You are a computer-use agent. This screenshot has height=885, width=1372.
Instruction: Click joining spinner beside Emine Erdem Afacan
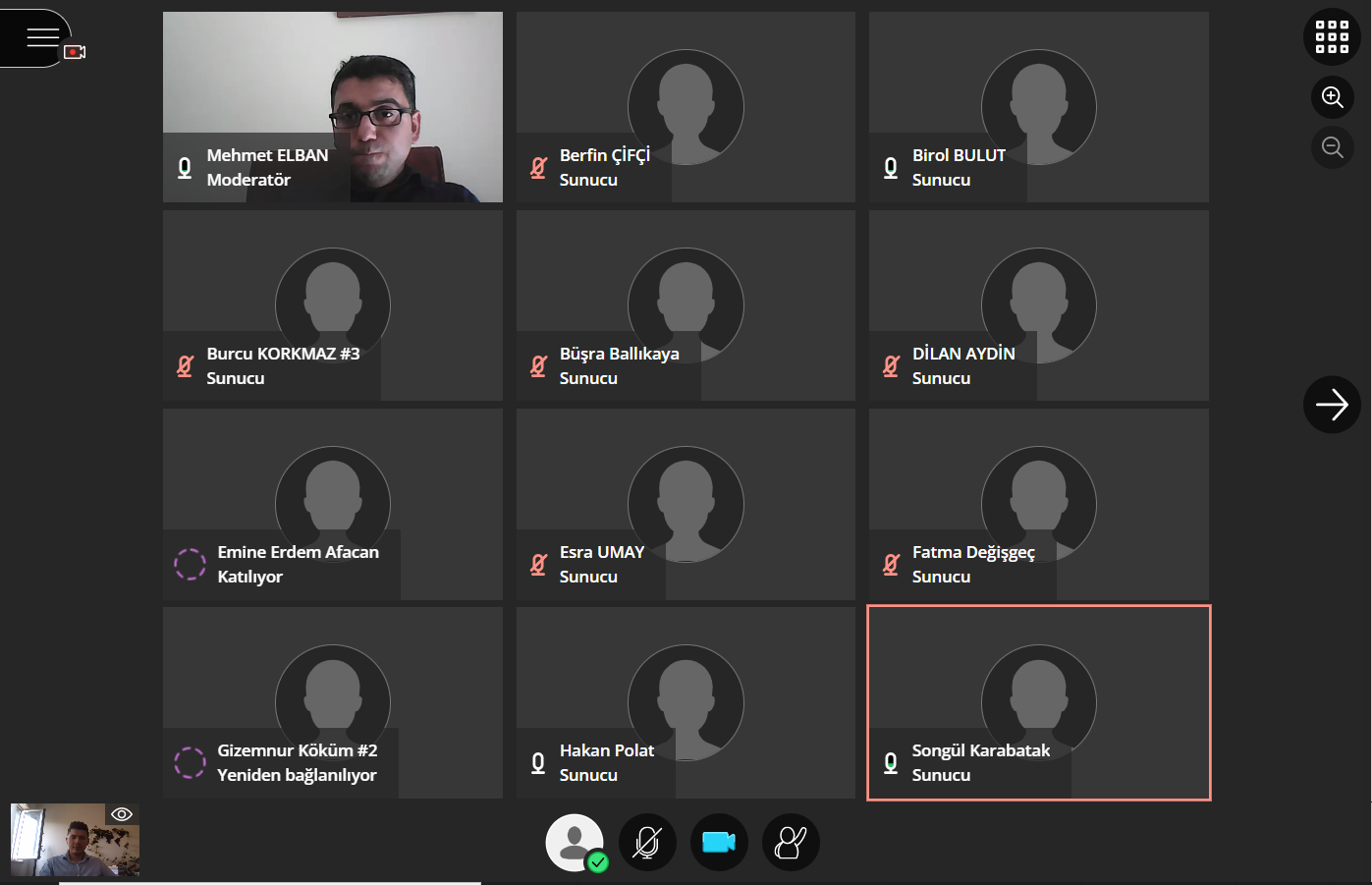pos(190,564)
